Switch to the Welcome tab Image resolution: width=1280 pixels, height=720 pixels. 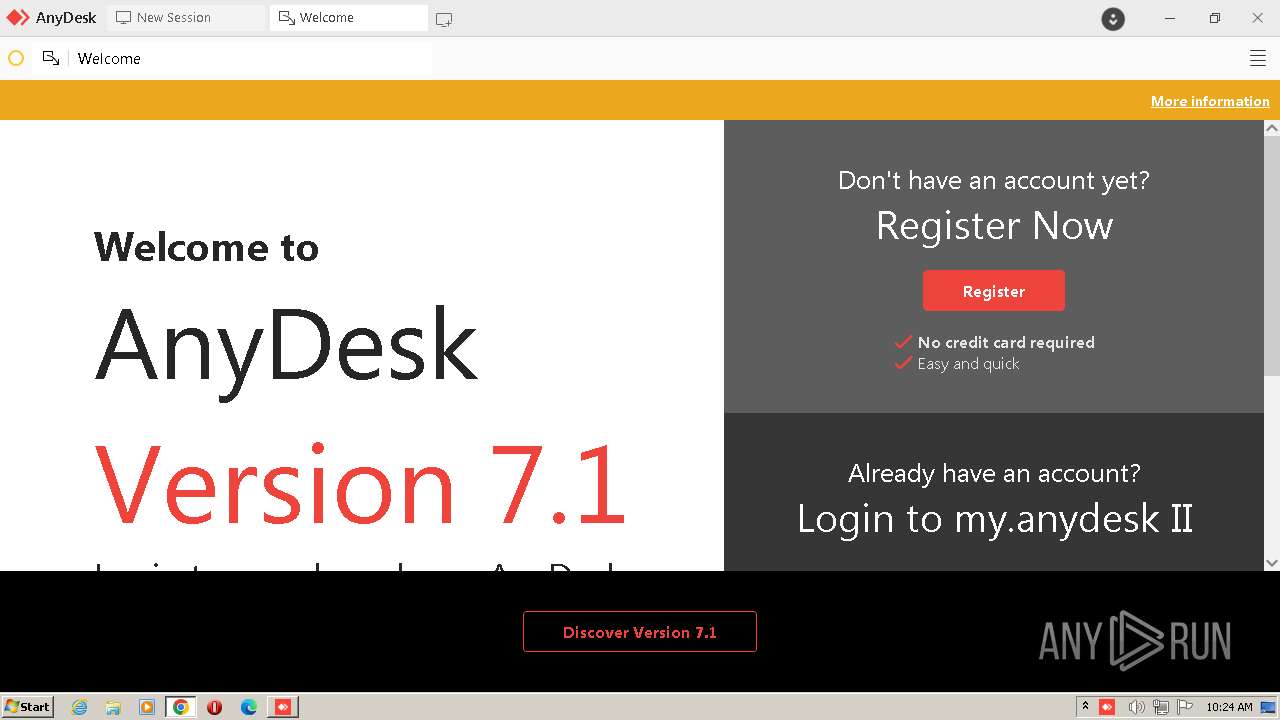348,17
